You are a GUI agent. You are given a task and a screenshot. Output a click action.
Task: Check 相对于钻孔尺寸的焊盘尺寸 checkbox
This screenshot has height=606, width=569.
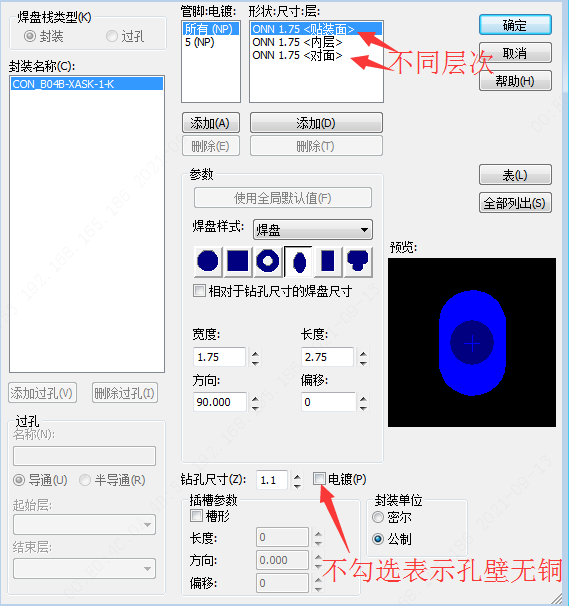tap(199, 290)
